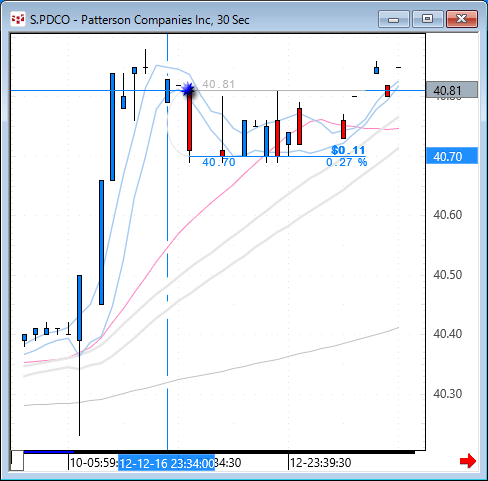Click the 10-05:59 time axis label
The width and height of the screenshot is (488, 481).
click(94, 463)
